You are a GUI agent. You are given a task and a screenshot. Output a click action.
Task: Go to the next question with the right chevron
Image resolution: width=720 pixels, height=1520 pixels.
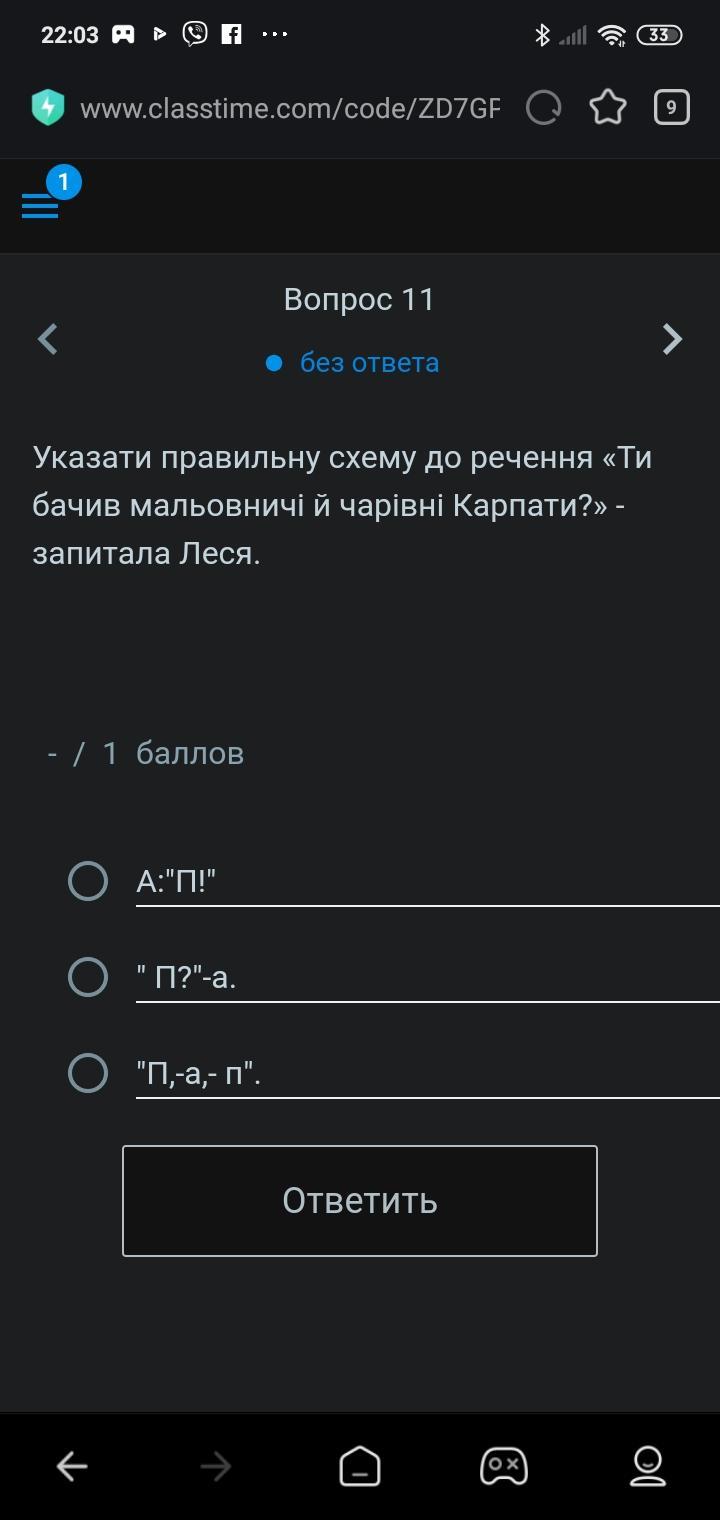pyautogui.click(x=672, y=339)
